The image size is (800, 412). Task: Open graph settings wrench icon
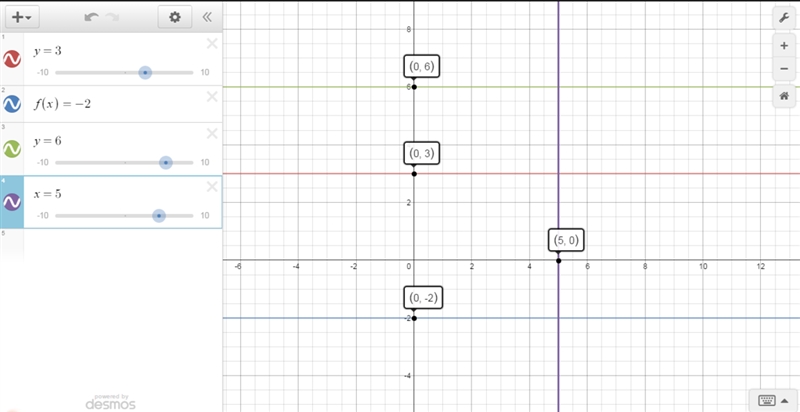pyautogui.click(x=784, y=19)
